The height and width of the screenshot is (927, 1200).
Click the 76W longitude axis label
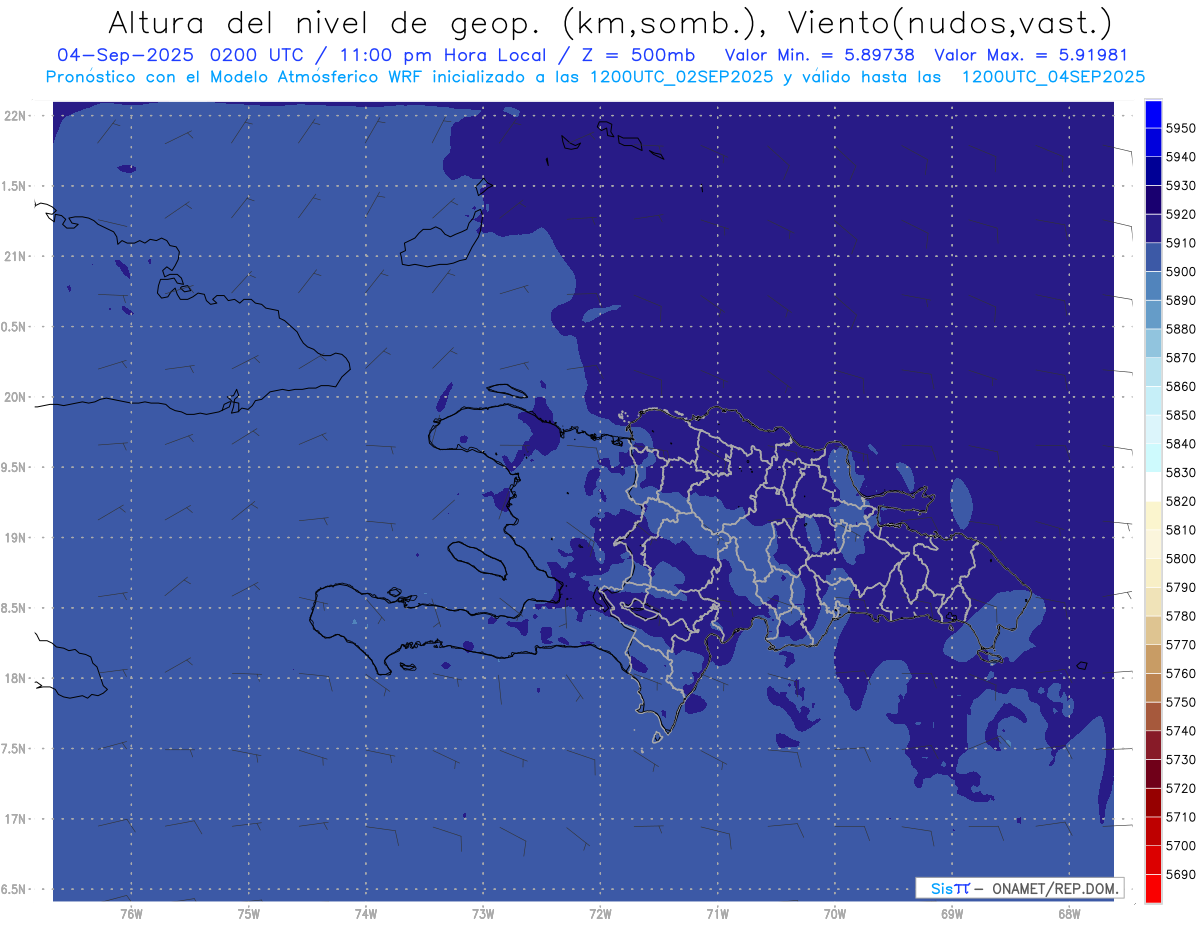(131, 914)
